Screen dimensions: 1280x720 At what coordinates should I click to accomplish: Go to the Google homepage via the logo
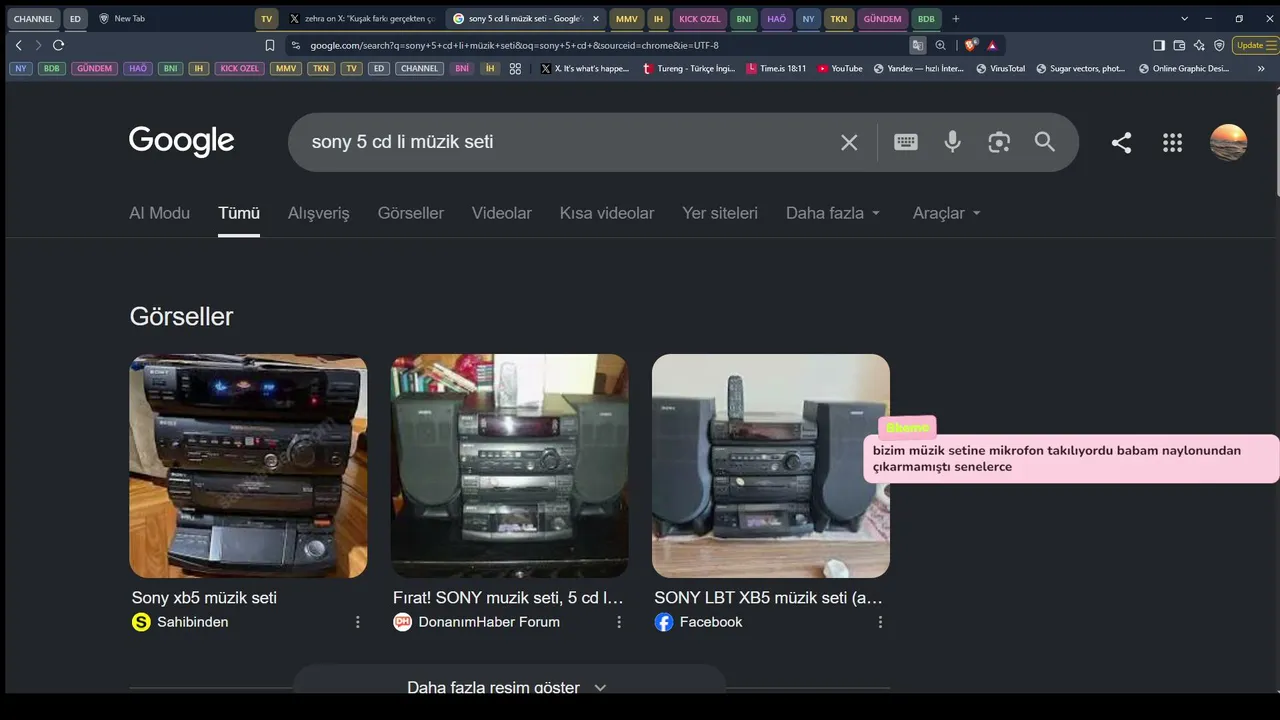click(x=182, y=142)
